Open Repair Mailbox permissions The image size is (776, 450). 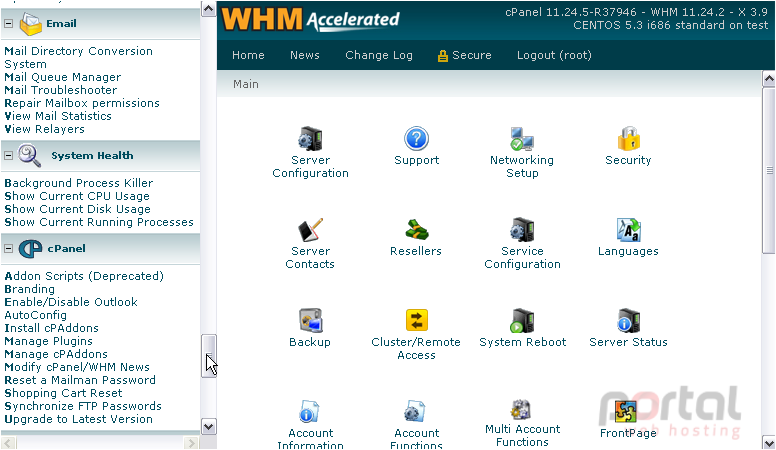[x=82, y=103]
